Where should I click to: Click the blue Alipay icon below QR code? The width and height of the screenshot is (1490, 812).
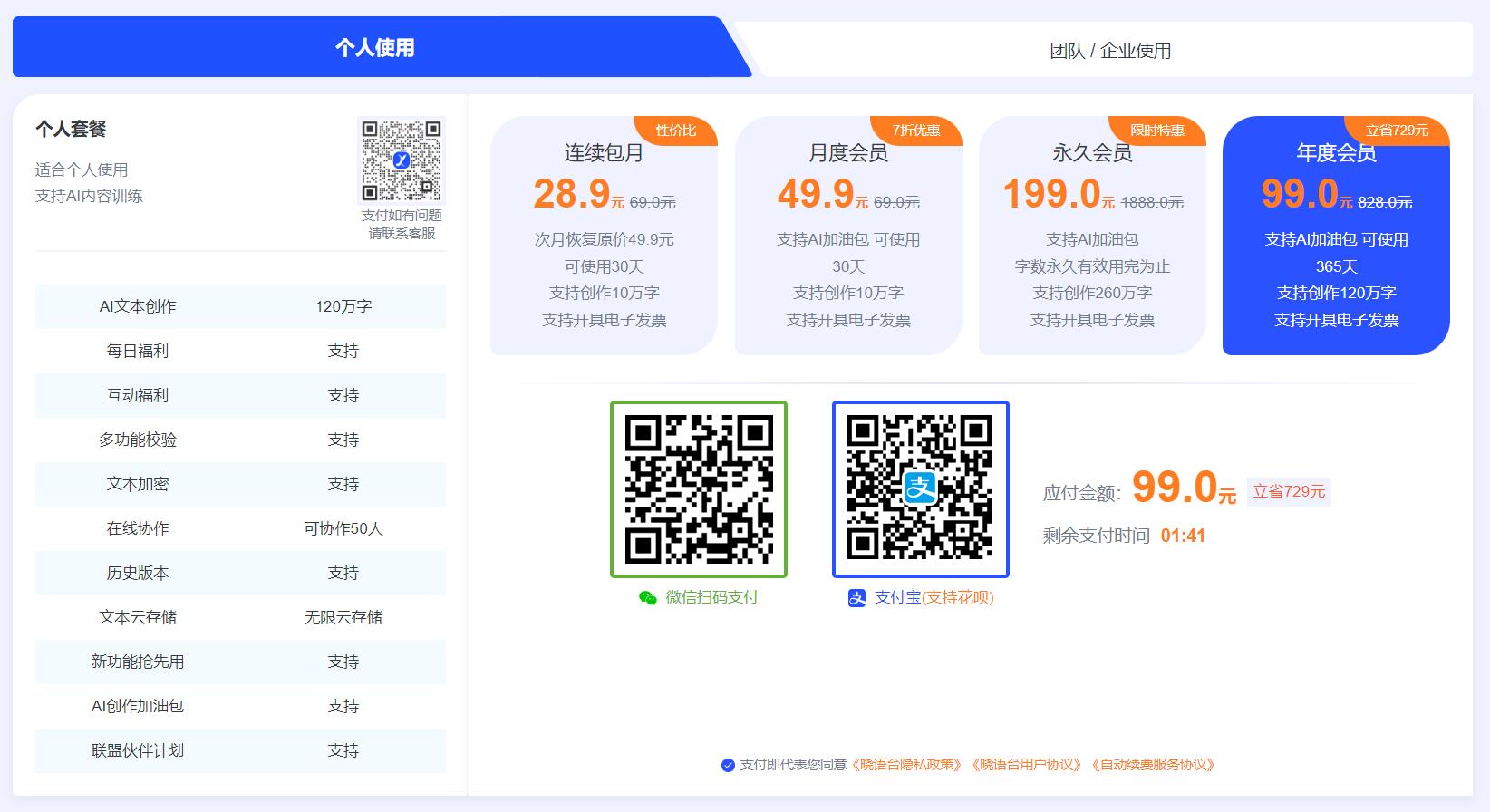click(856, 598)
